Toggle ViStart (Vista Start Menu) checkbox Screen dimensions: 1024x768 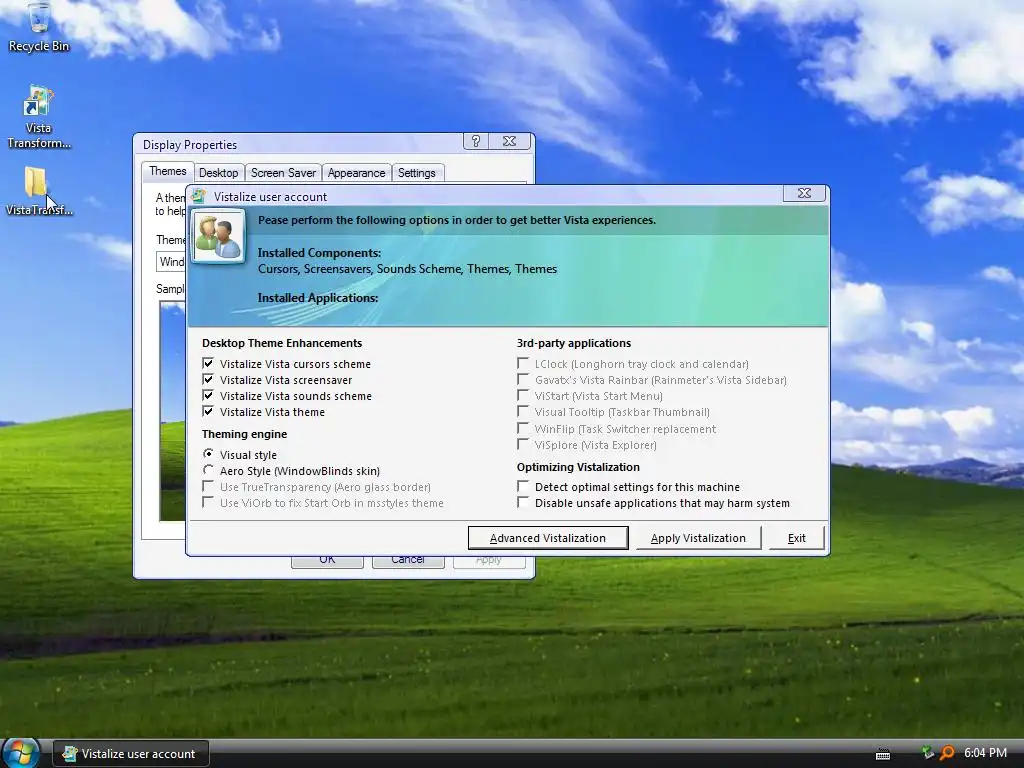coord(522,395)
